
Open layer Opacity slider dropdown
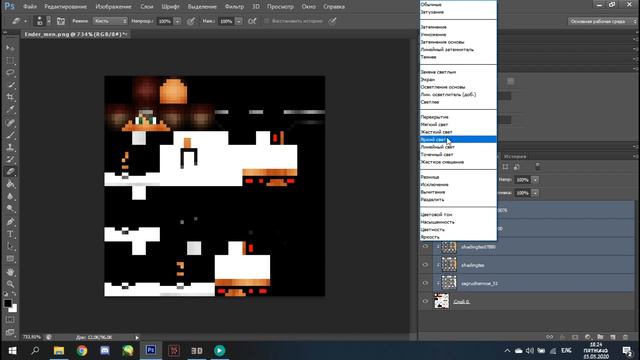pyautogui.click(x=535, y=180)
